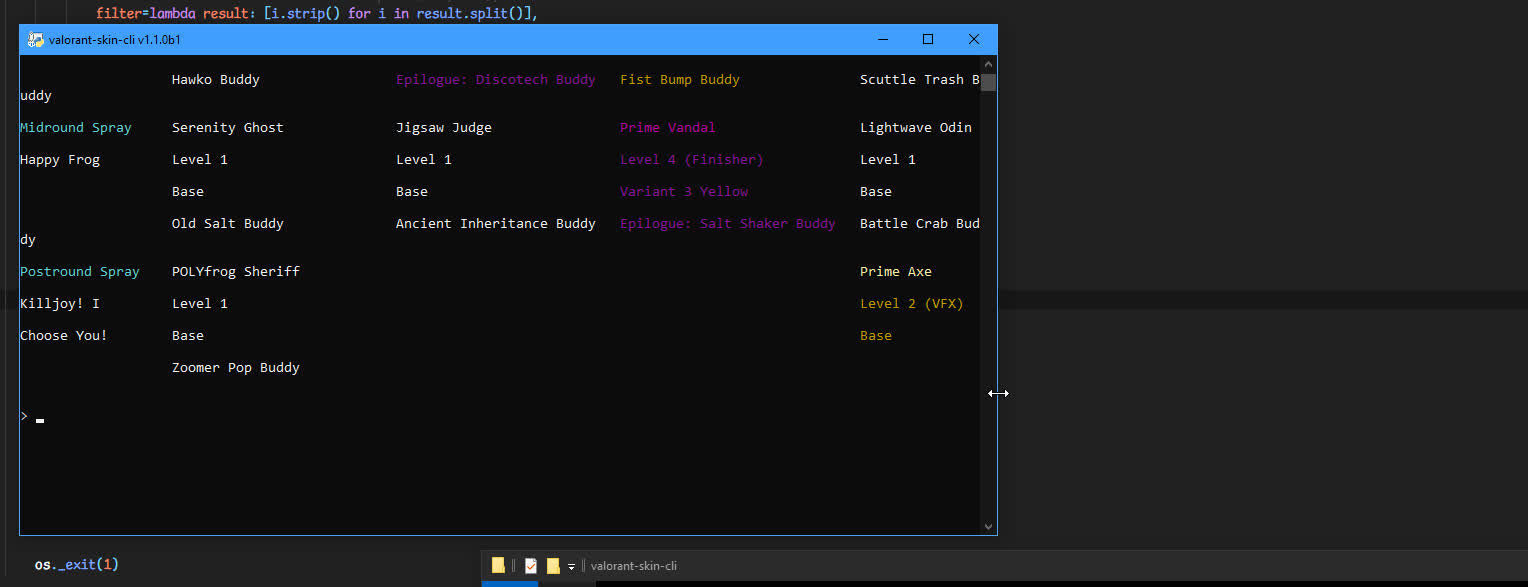Image resolution: width=1528 pixels, height=587 pixels.
Task: Click 'Epilogue: Salt Shaker Buddy' text
Action: click(728, 224)
